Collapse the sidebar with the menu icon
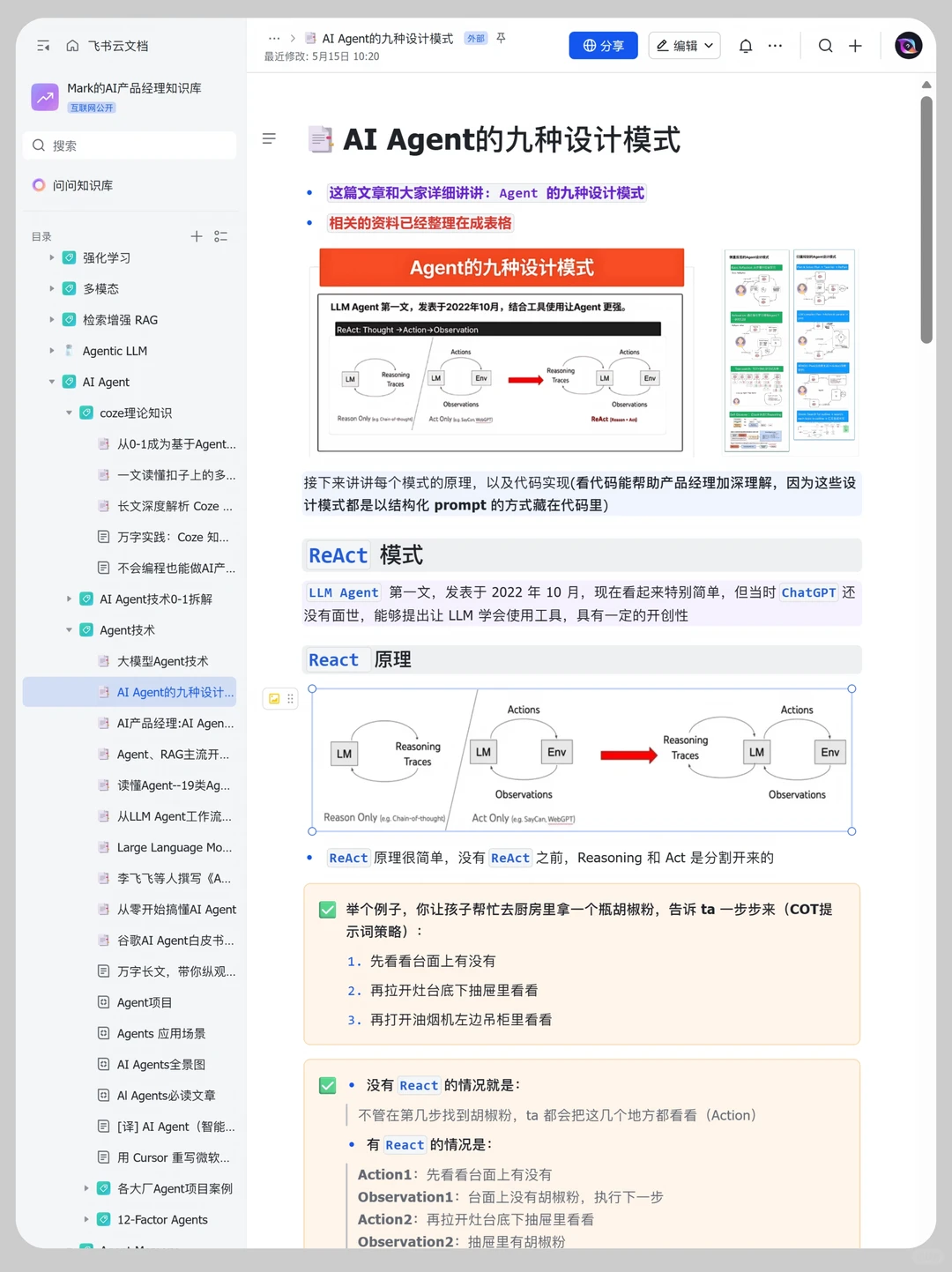 click(43, 46)
